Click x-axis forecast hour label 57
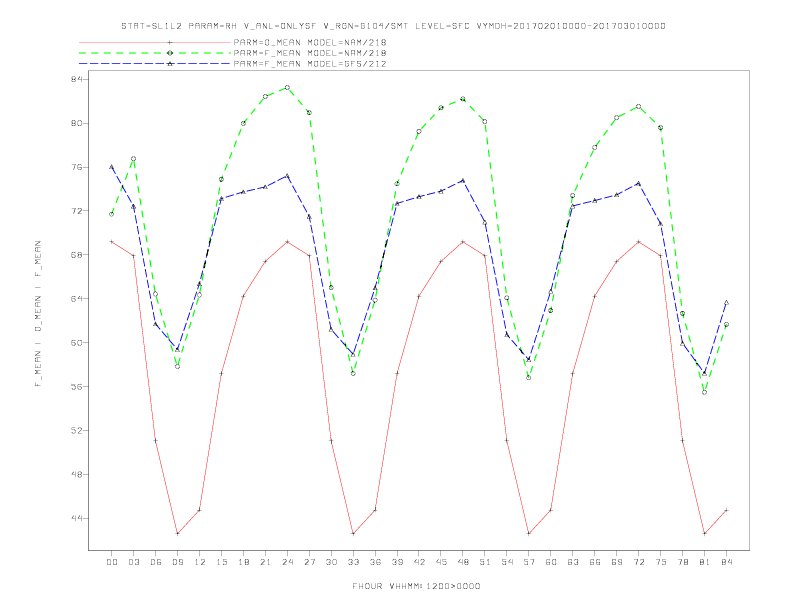Screen dimensions: 792x612 pyautogui.click(x=529, y=562)
